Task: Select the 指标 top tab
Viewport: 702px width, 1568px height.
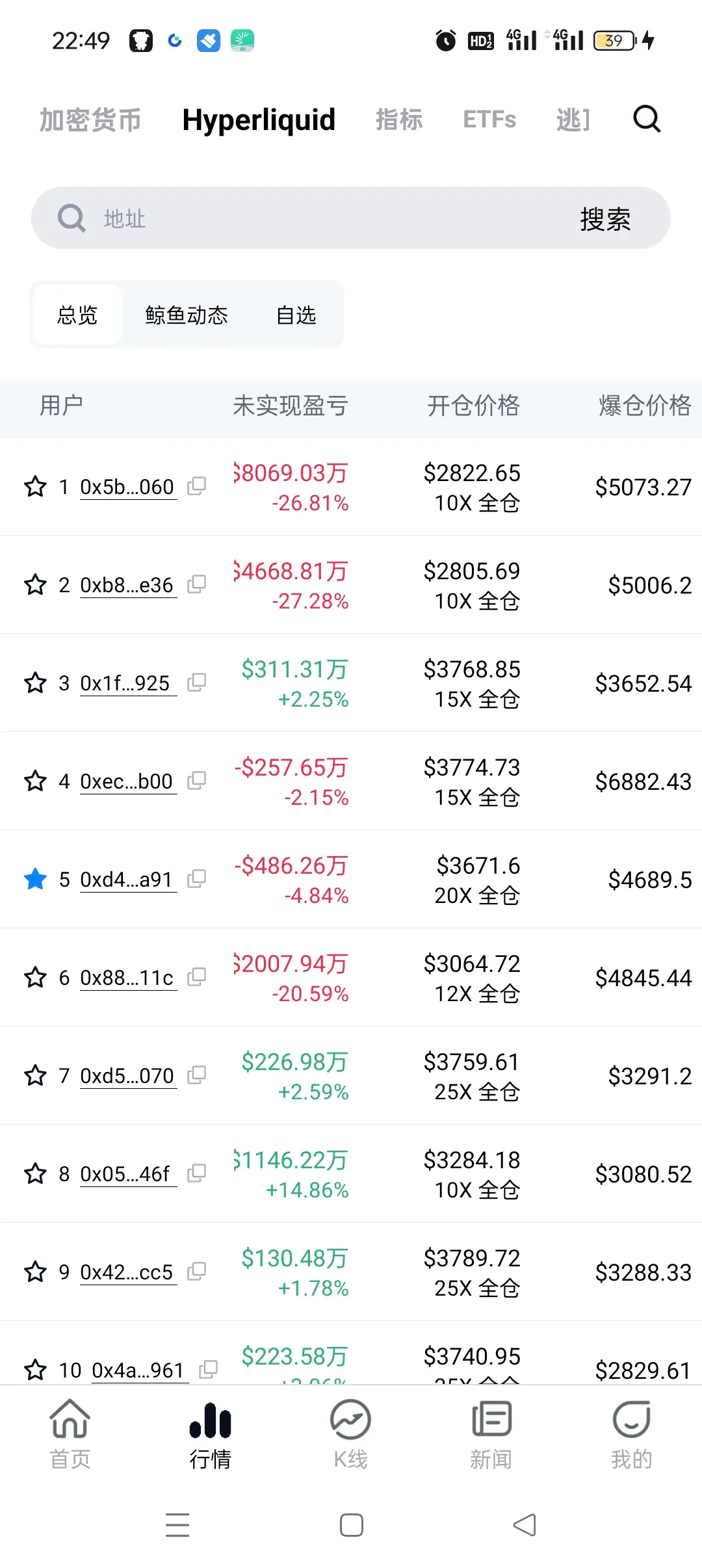Action: click(x=399, y=120)
